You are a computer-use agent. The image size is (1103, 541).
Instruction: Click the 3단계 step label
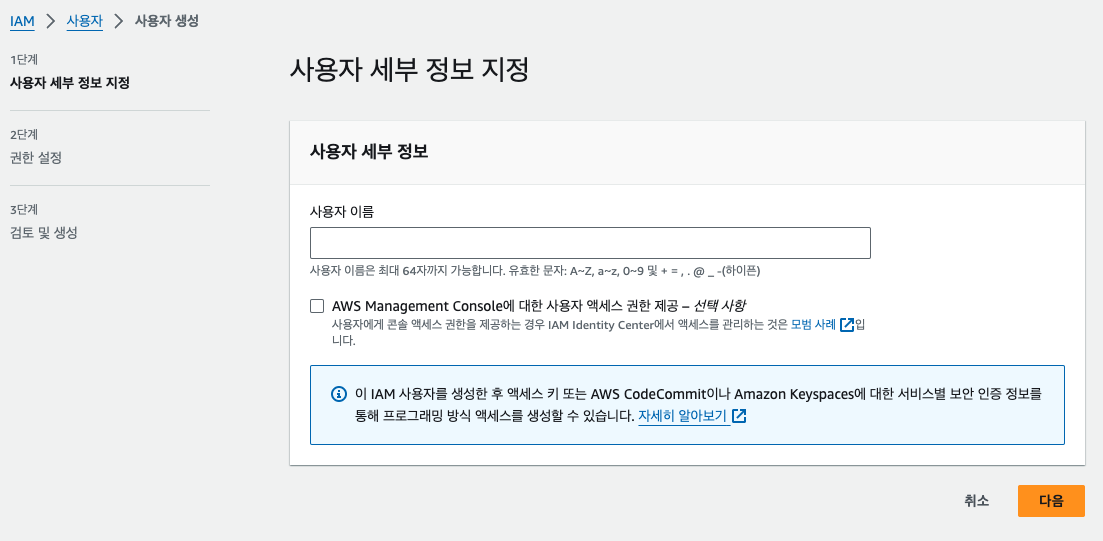(24, 210)
